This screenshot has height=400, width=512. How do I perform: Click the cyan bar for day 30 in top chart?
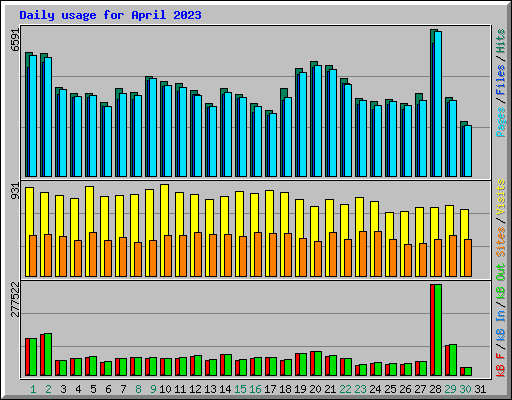click(x=468, y=151)
